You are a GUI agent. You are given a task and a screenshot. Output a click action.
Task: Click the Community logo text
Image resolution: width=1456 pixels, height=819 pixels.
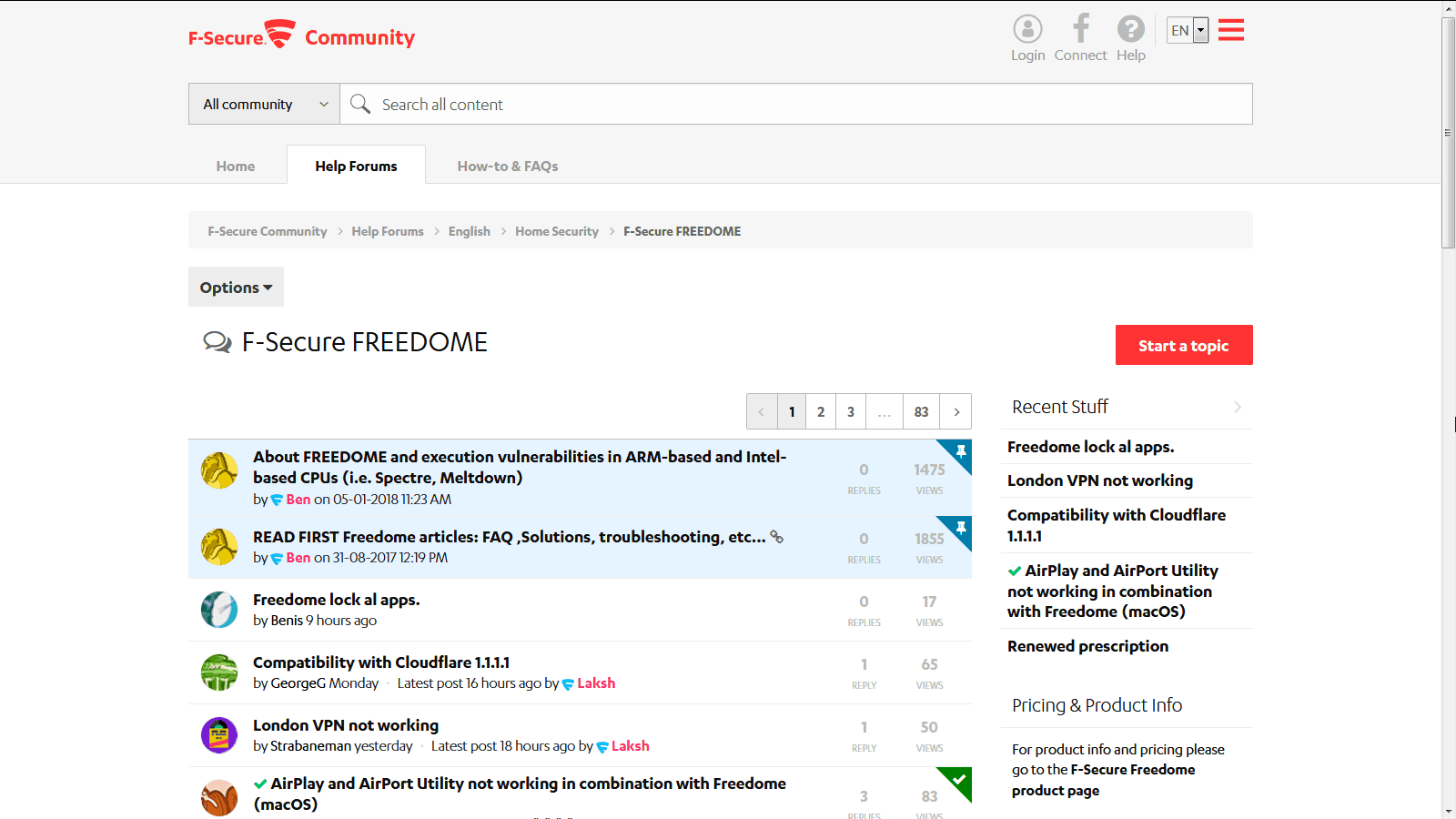(359, 37)
